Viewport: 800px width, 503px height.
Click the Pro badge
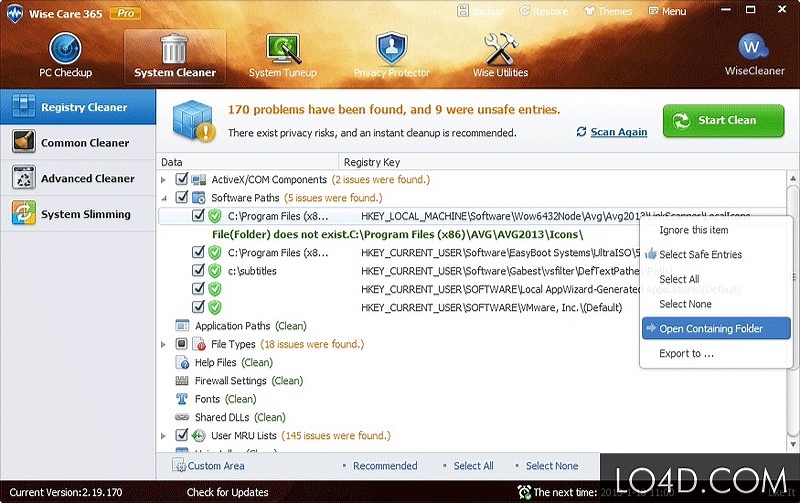point(126,13)
